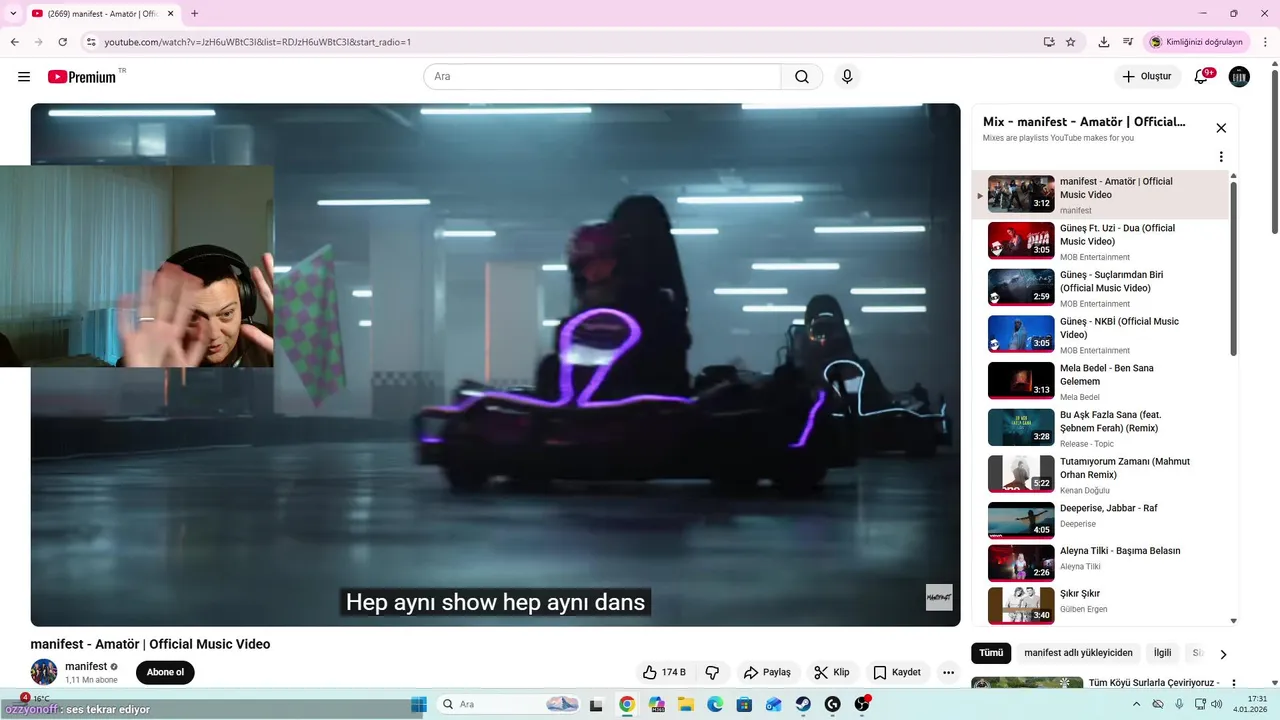Screen dimensions: 1280x720
Task: Open tab search dropdown arrow
Action: pos(13,14)
